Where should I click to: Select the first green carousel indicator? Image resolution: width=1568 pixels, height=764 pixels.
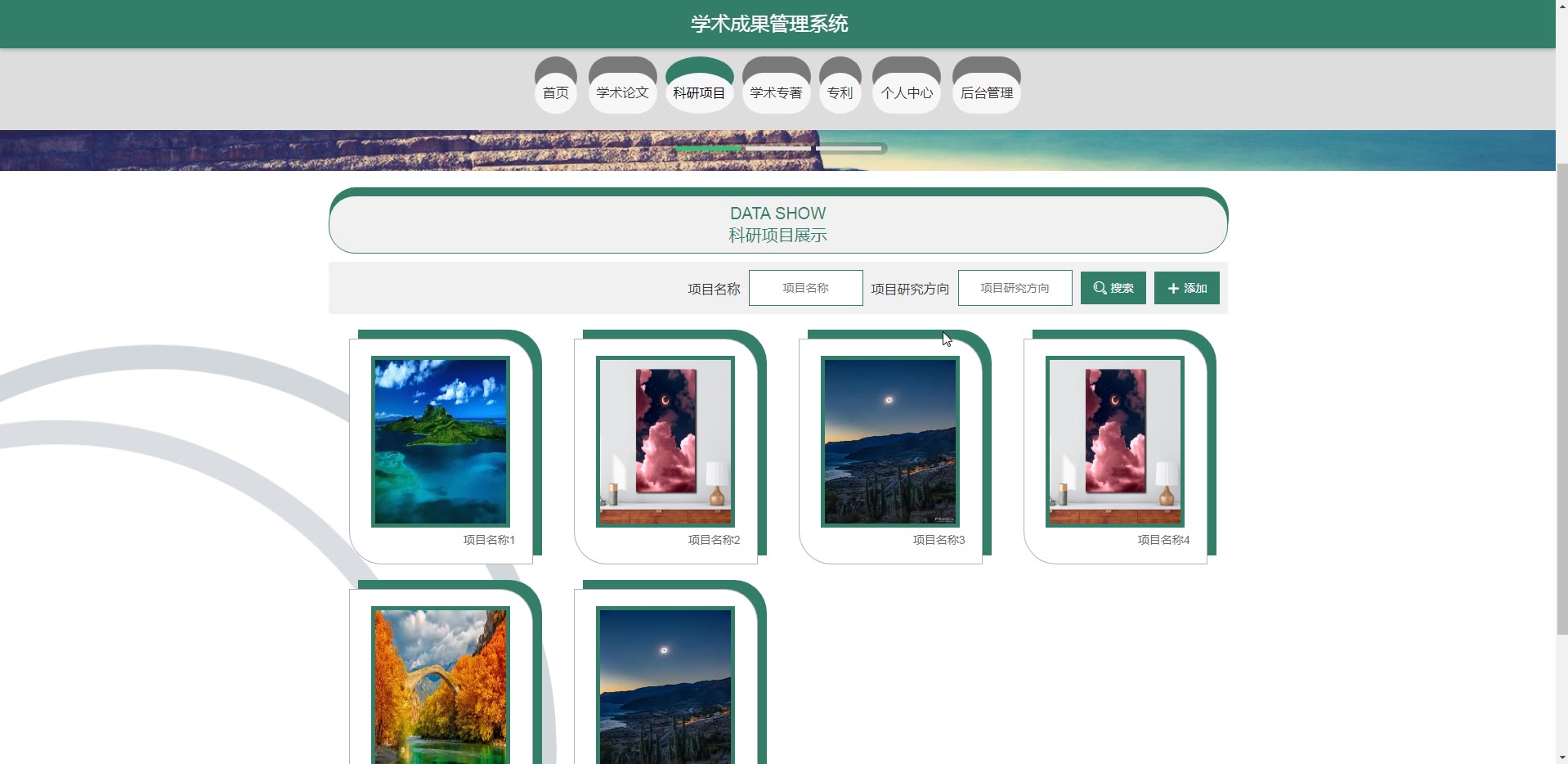point(708,148)
